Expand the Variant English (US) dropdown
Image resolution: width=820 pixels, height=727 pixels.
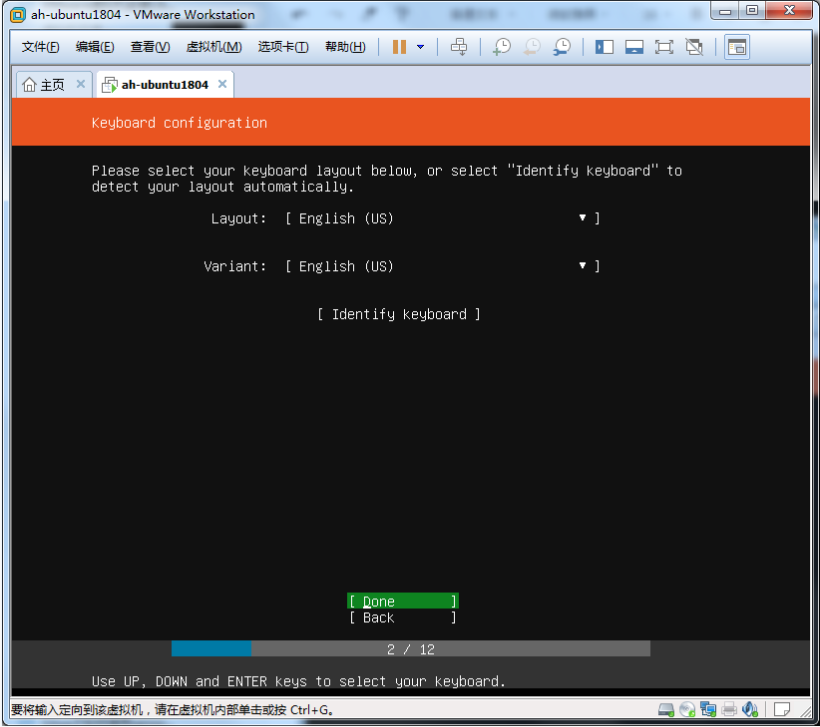point(442,266)
